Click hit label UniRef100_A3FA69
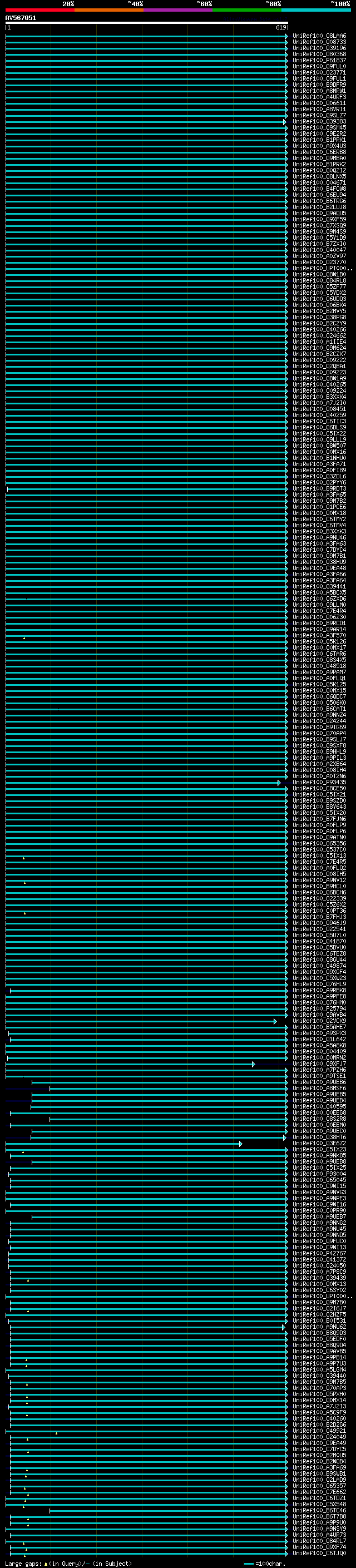The image size is (356, 1568). [319, 1467]
